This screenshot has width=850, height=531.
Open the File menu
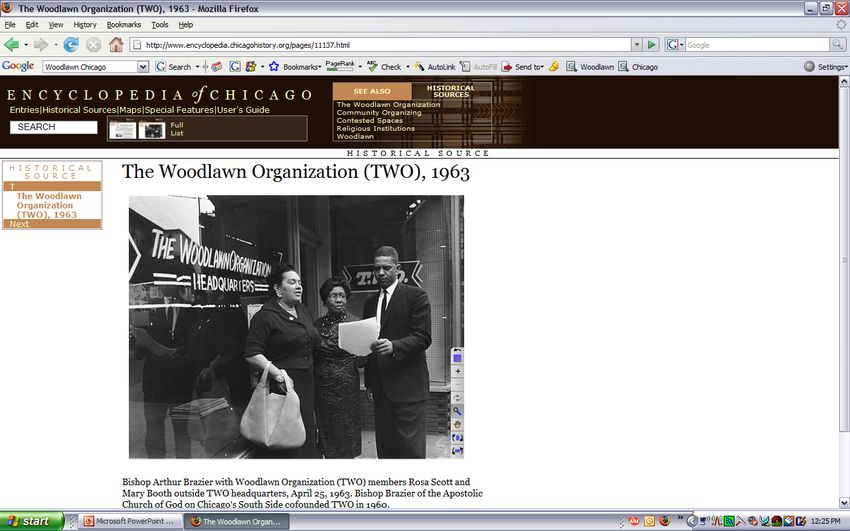point(10,24)
